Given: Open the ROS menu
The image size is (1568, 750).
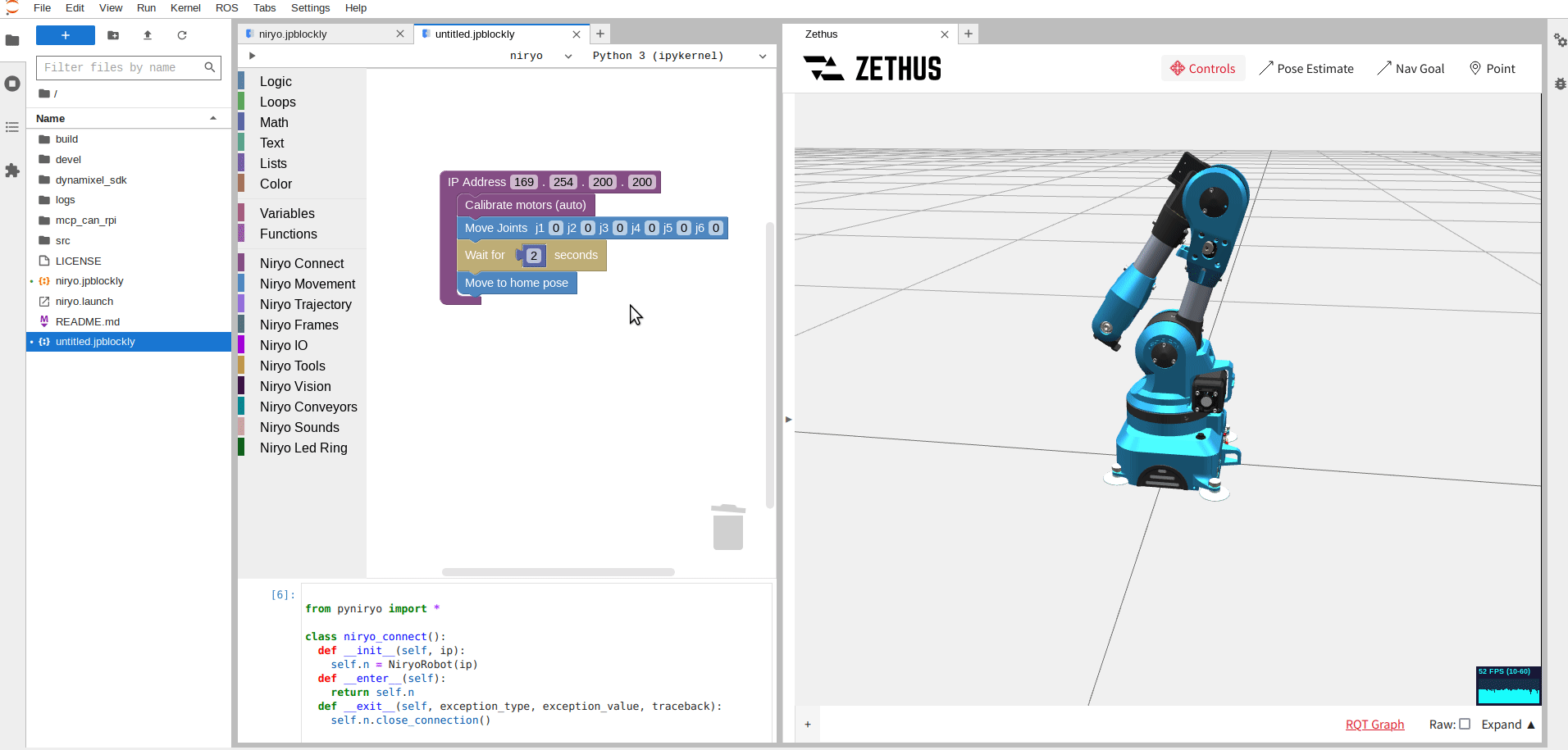Looking at the screenshot, I should tap(227, 8).
